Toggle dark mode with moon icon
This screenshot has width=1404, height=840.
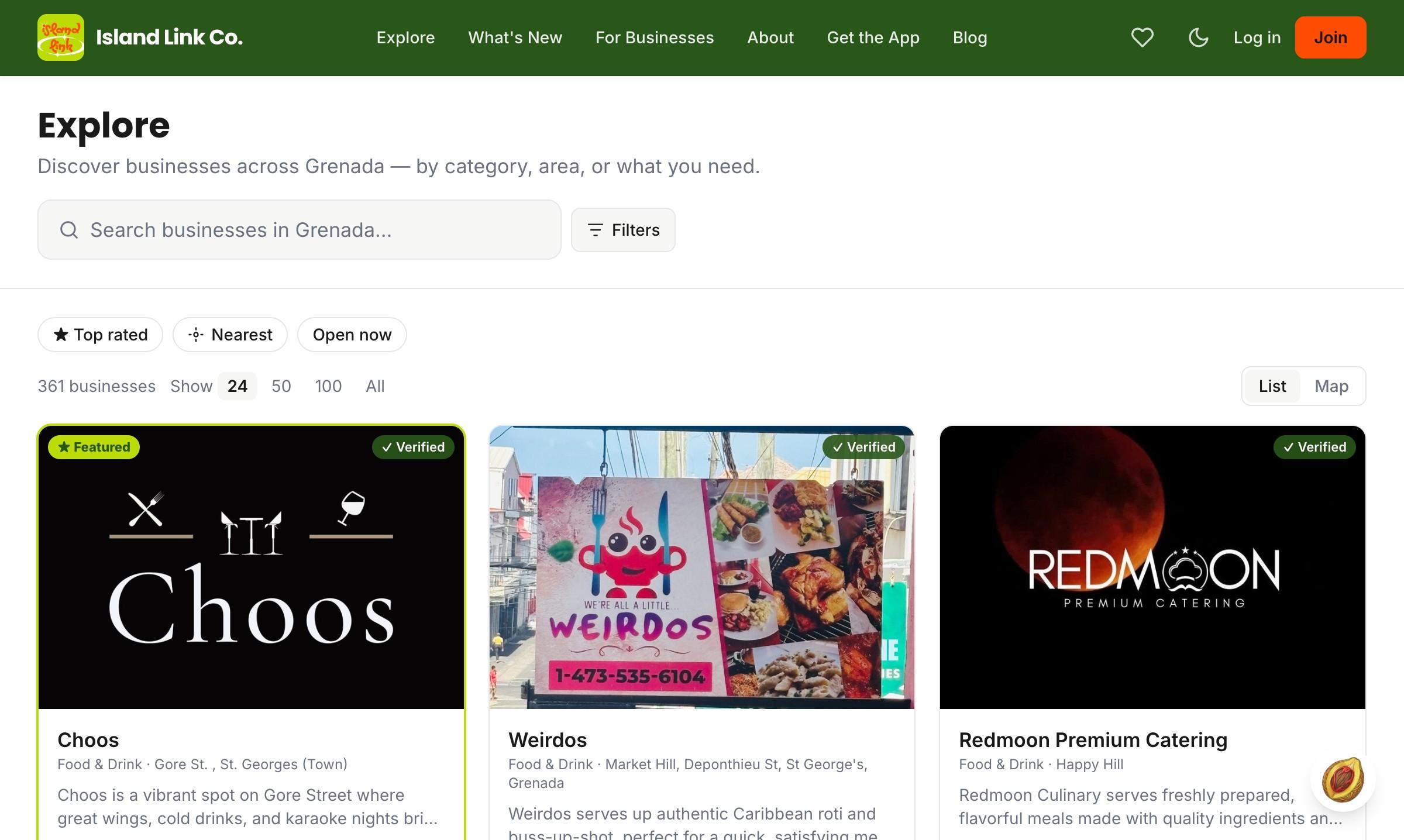click(1198, 37)
